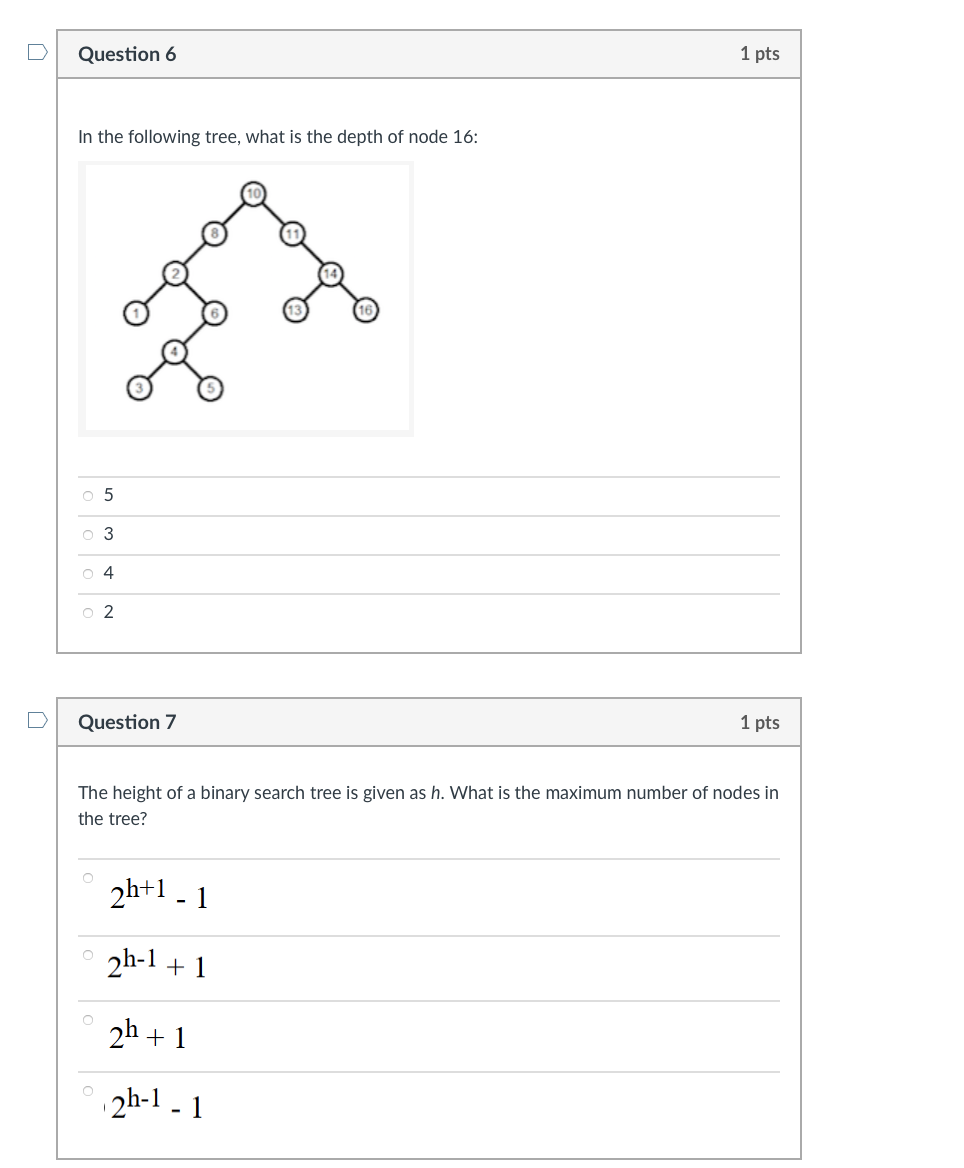The height and width of the screenshot is (1168, 964).
Task: Select answer option 3 for Question 6
Action: click(x=88, y=533)
